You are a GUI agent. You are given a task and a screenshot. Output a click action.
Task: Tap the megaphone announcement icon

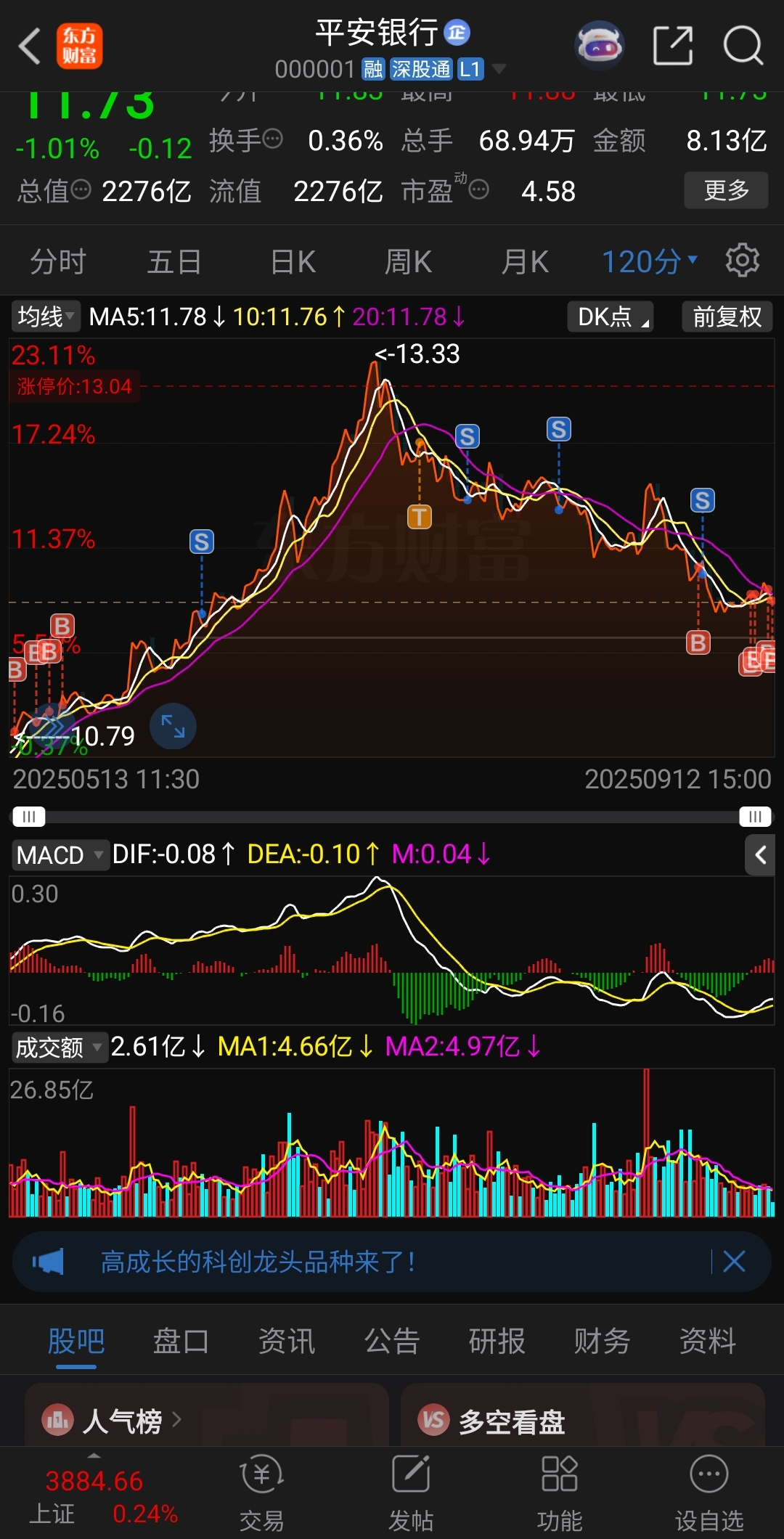49,1262
